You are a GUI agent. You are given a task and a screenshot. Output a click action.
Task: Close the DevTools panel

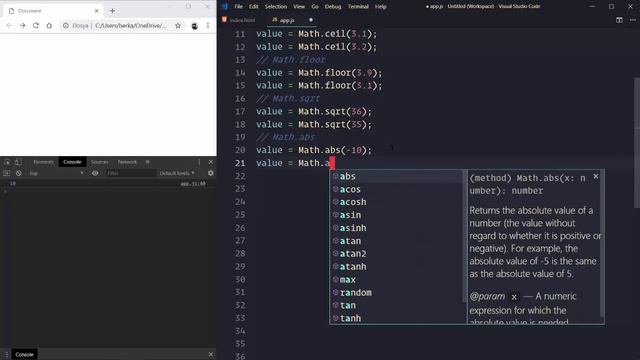pyautogui.click(x=211, y=162)
